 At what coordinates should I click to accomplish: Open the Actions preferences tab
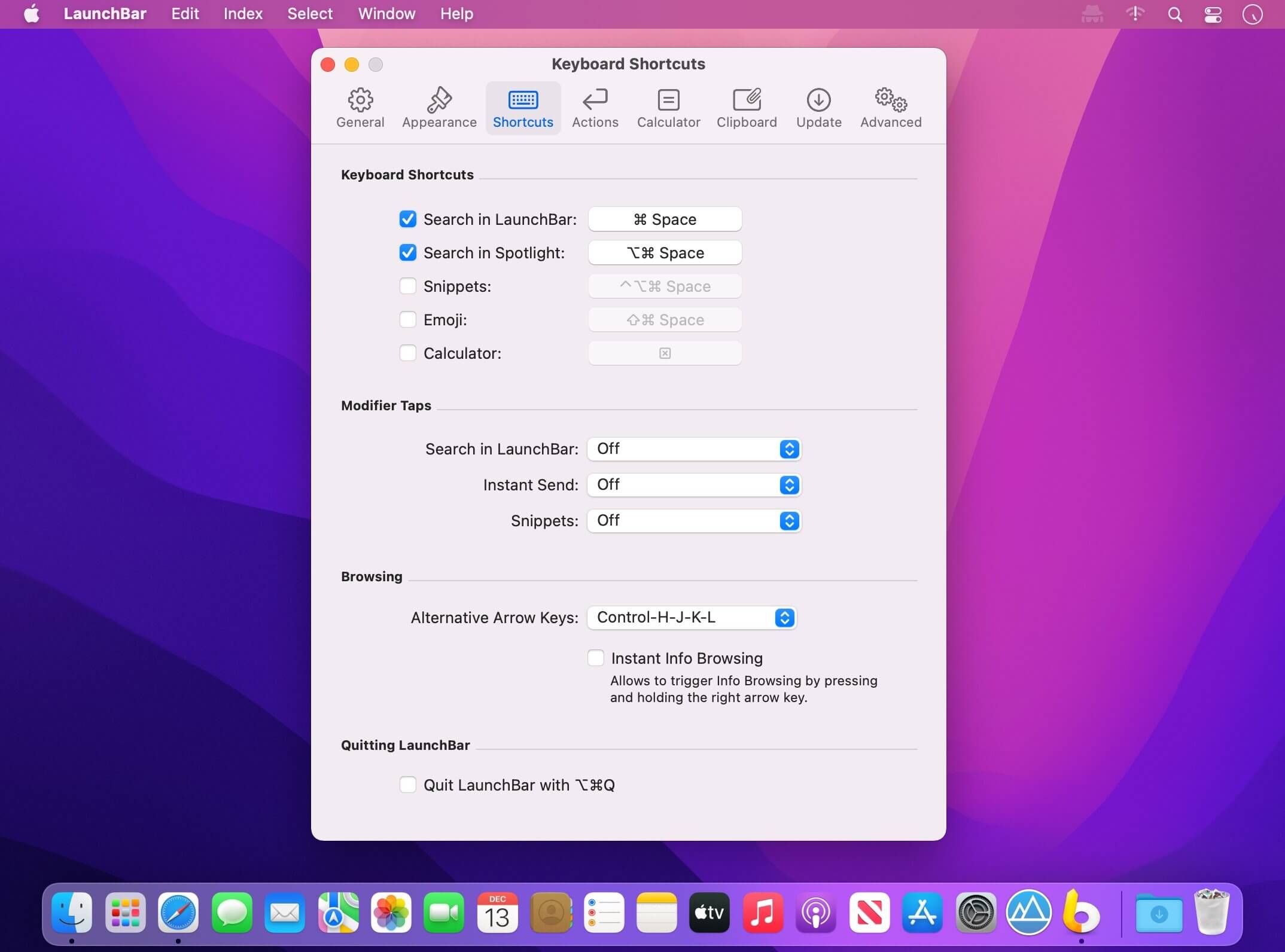tap(595, 108)
